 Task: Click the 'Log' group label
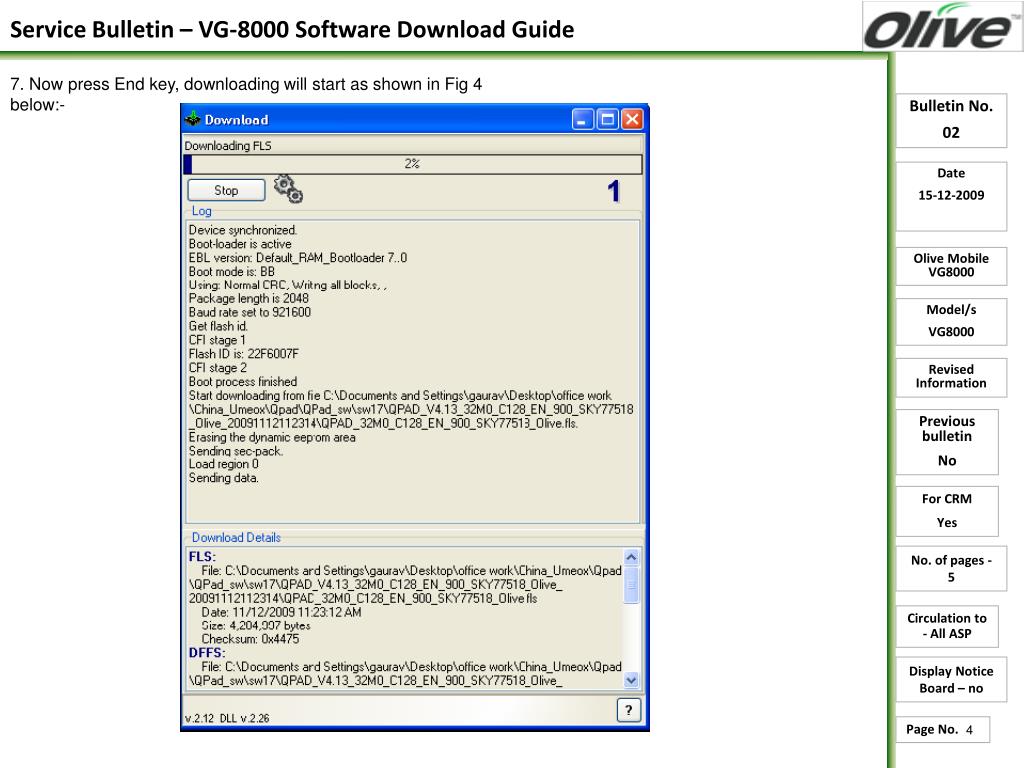202,211
